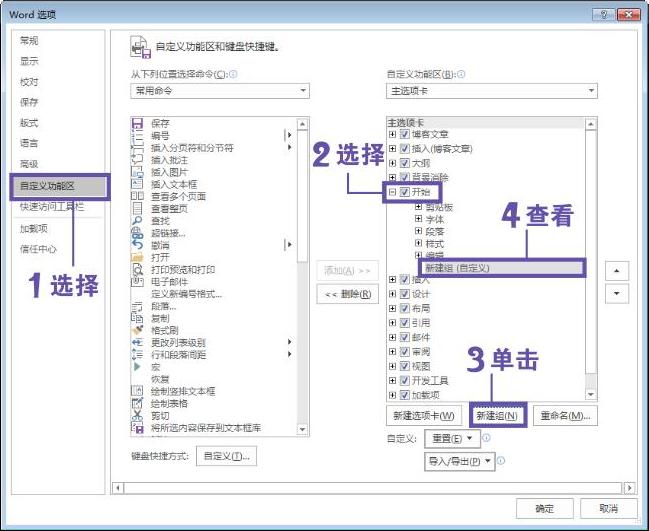Viewport: 649px width, 531px height.
Task: Select the 显示 category in sidebar
Action: (29, 61)
